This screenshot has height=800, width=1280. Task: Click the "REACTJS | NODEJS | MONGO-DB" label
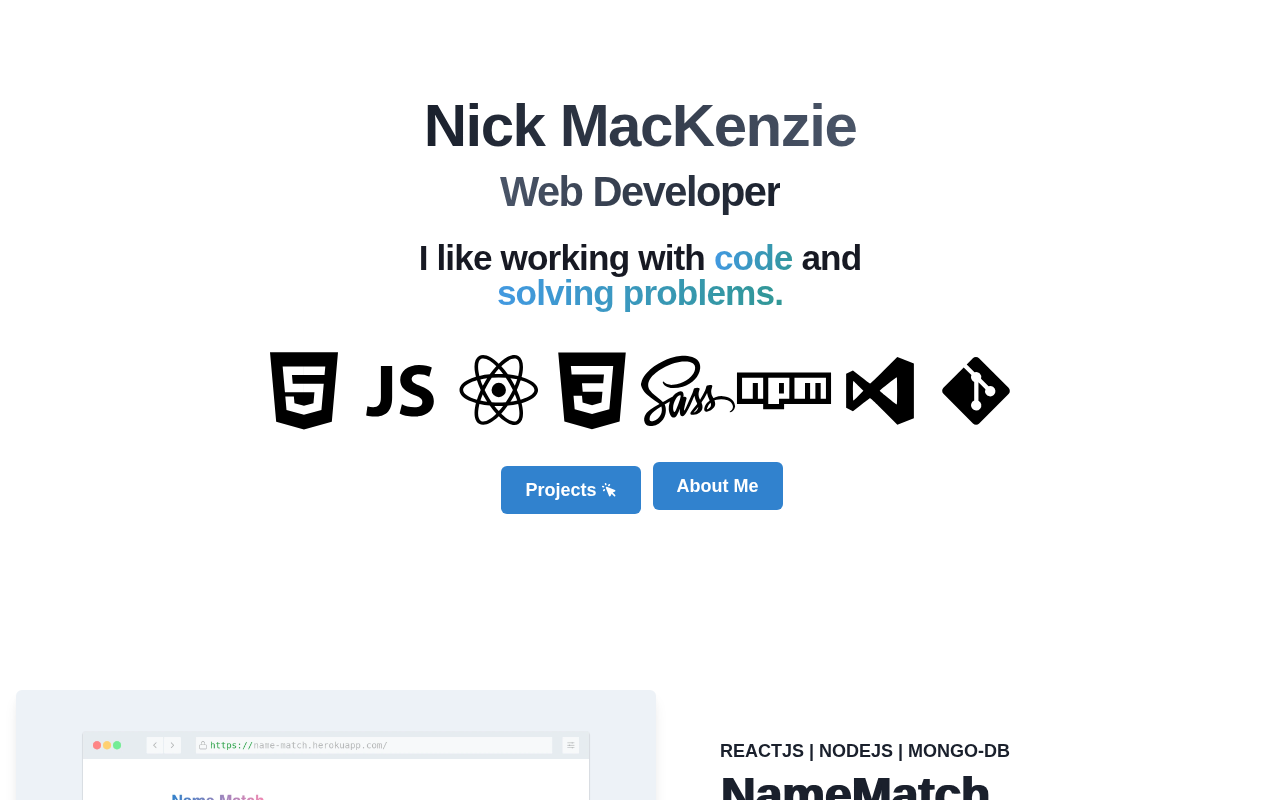865,751
